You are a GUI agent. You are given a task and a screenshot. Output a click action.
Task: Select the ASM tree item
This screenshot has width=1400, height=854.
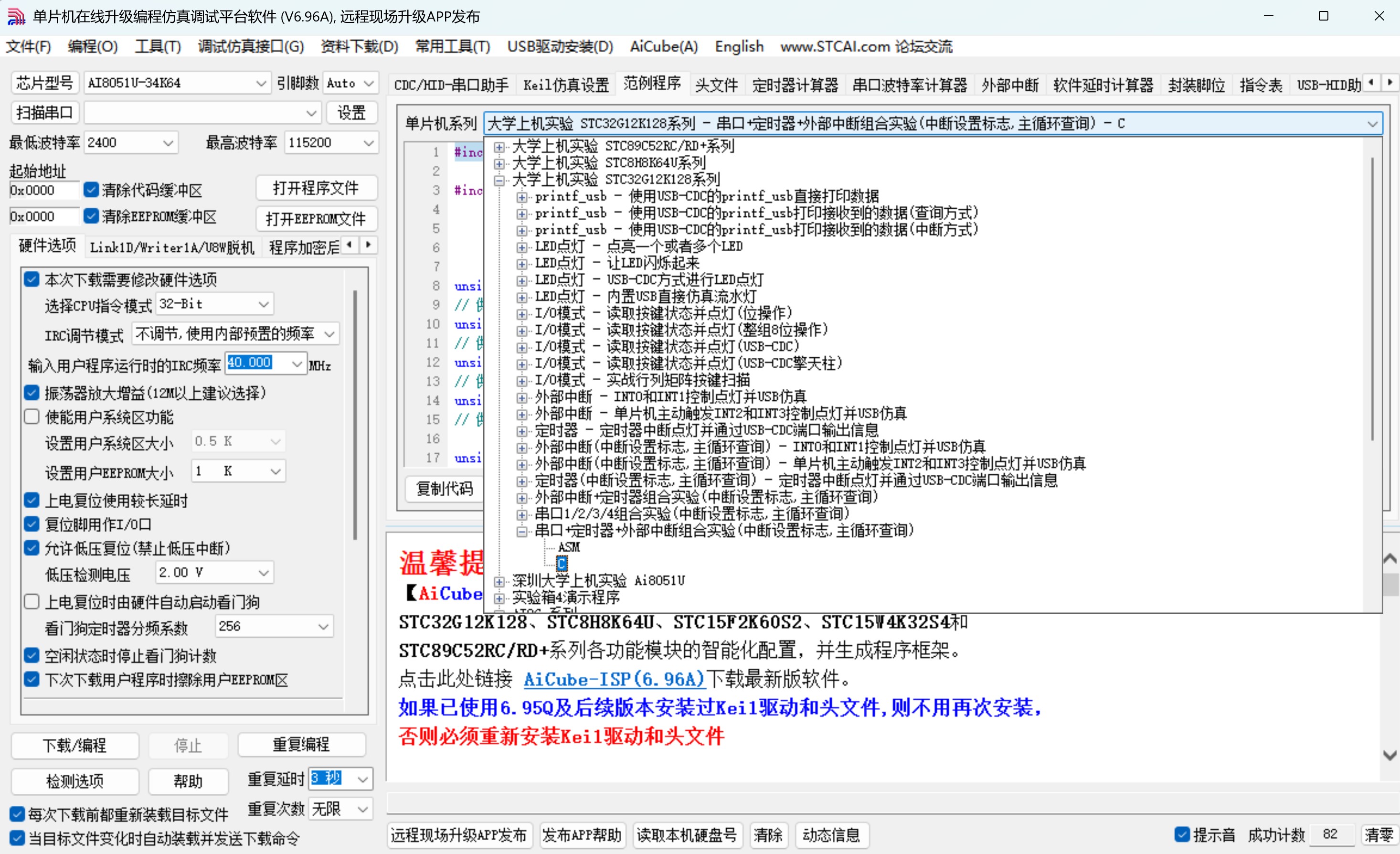tap(569, 547)
